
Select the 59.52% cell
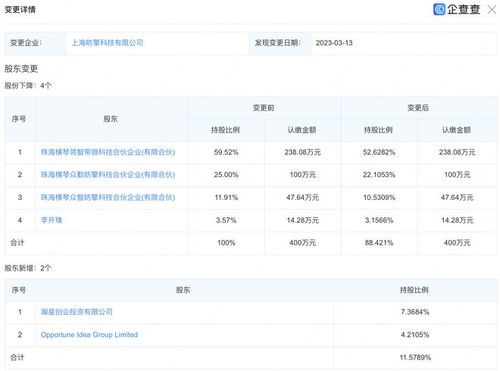(x=226, y=152)
